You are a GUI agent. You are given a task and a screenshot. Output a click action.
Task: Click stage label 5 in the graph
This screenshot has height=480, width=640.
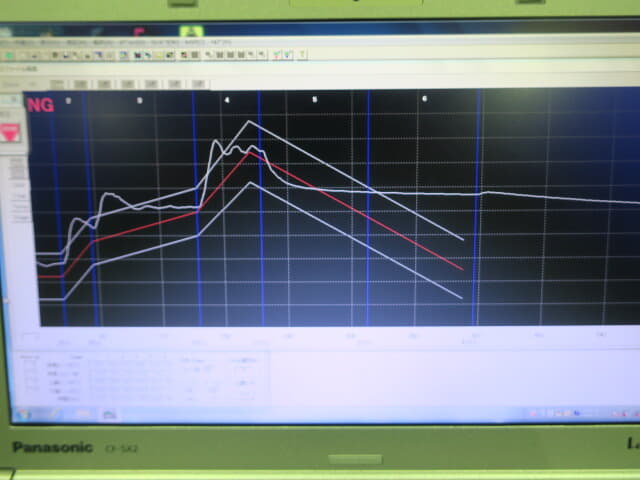(314, 99)
